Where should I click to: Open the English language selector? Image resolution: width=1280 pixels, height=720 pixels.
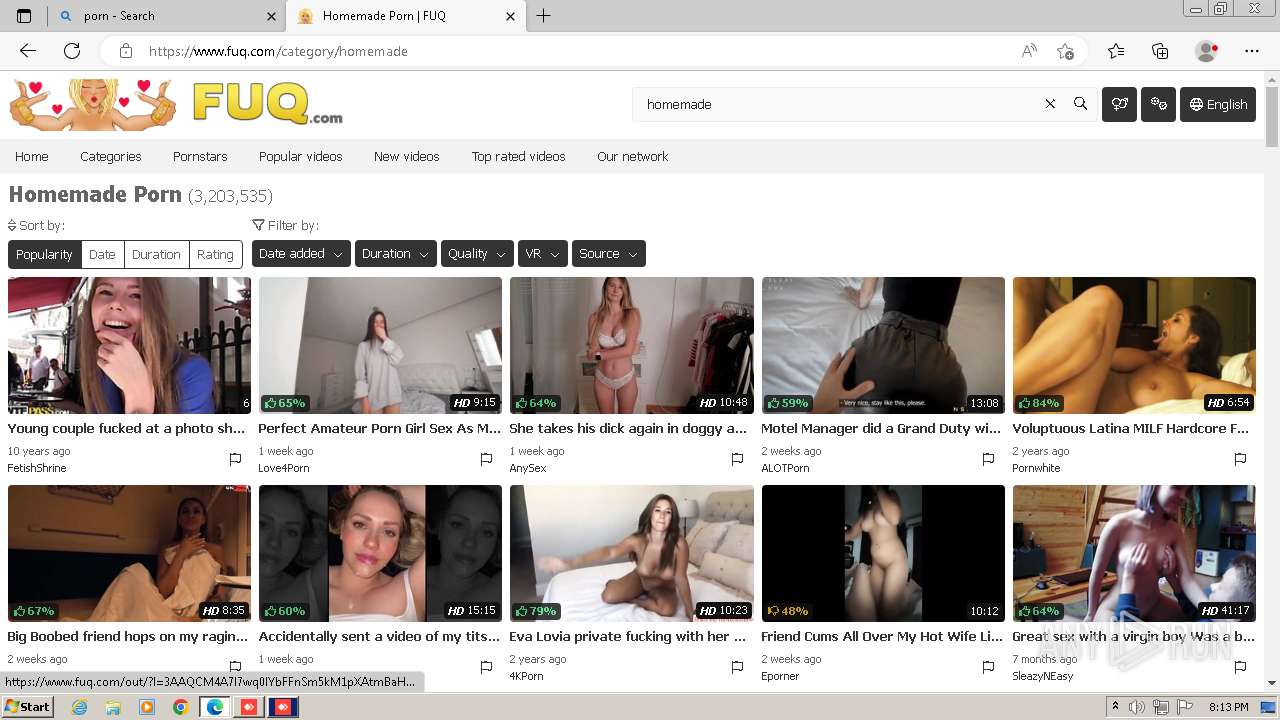(1218, 104)
